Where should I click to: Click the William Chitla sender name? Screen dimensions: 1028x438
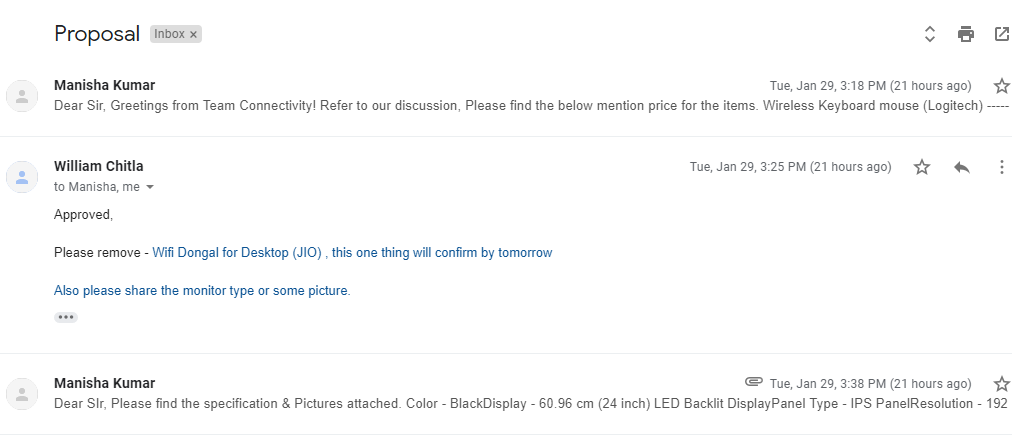click(97, 167)
